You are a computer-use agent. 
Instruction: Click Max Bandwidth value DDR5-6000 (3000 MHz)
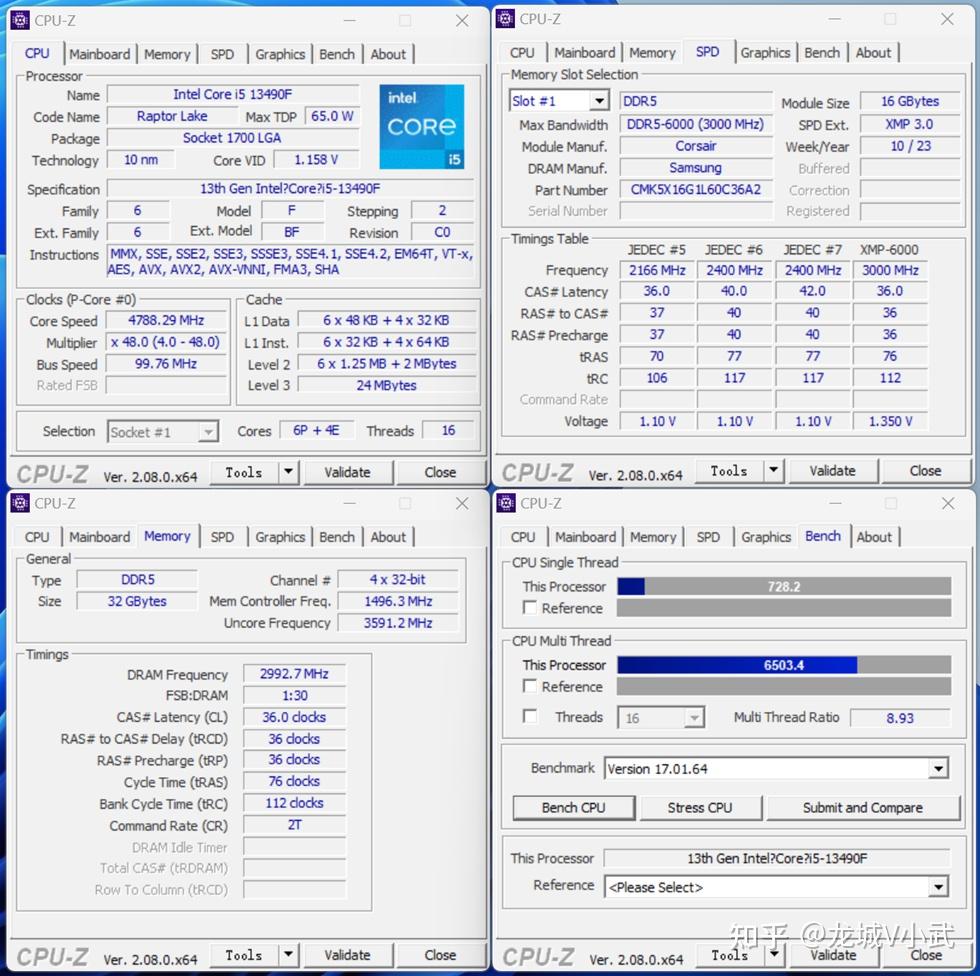[696, 124]
